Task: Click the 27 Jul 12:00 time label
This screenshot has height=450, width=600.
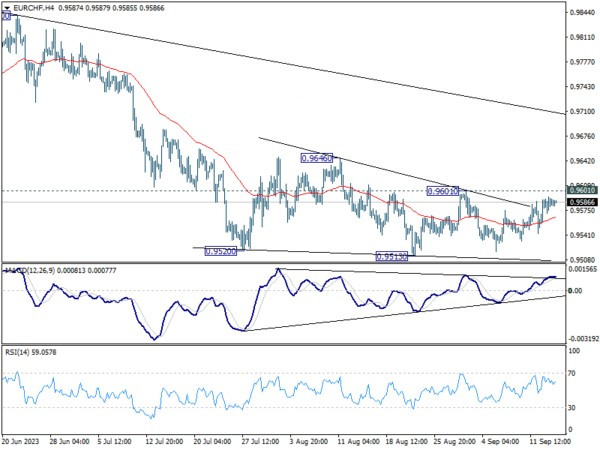Action: (x=260, y=441)
